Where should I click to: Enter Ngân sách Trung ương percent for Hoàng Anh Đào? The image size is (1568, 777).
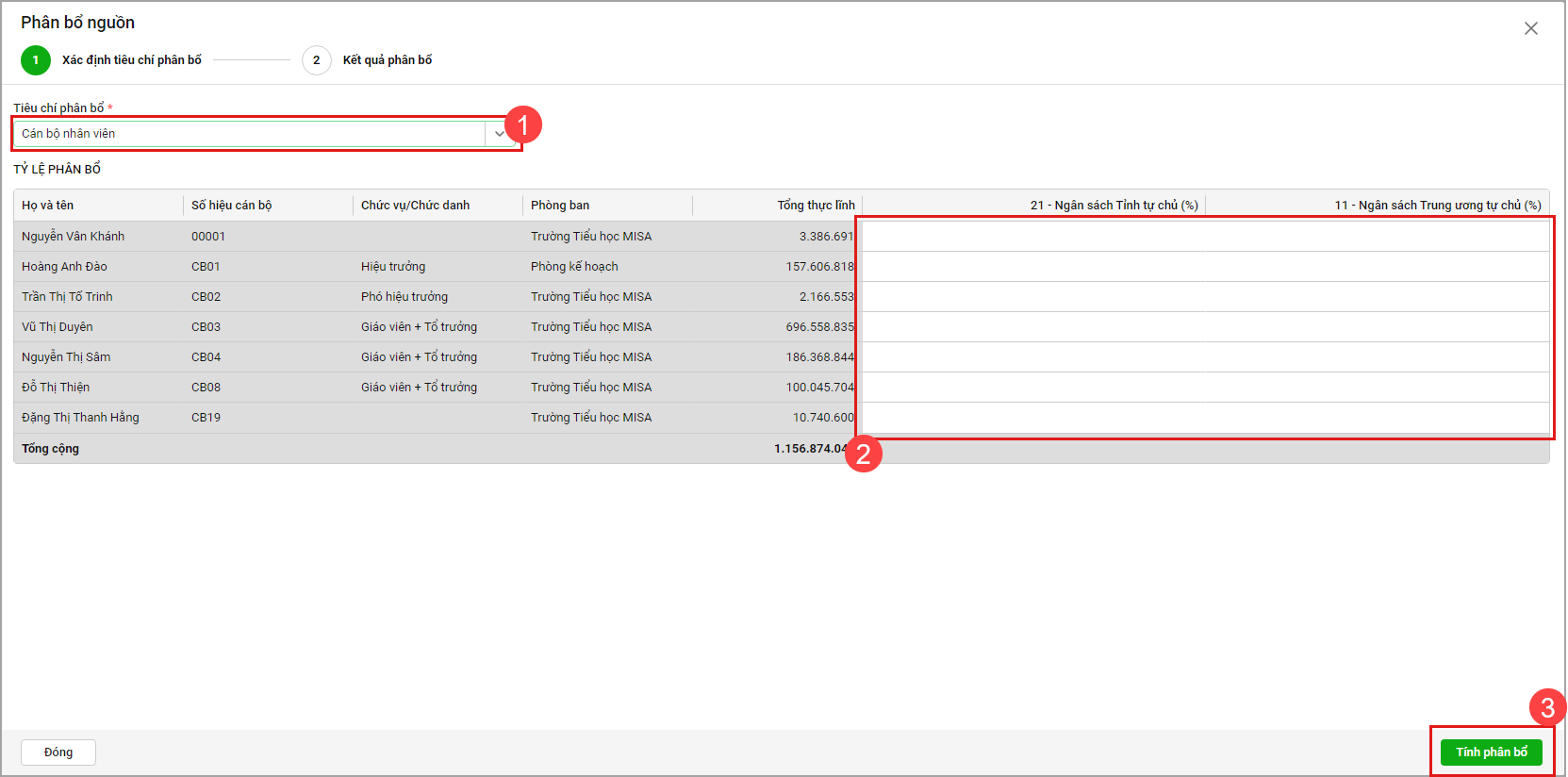pos(1377,267)
